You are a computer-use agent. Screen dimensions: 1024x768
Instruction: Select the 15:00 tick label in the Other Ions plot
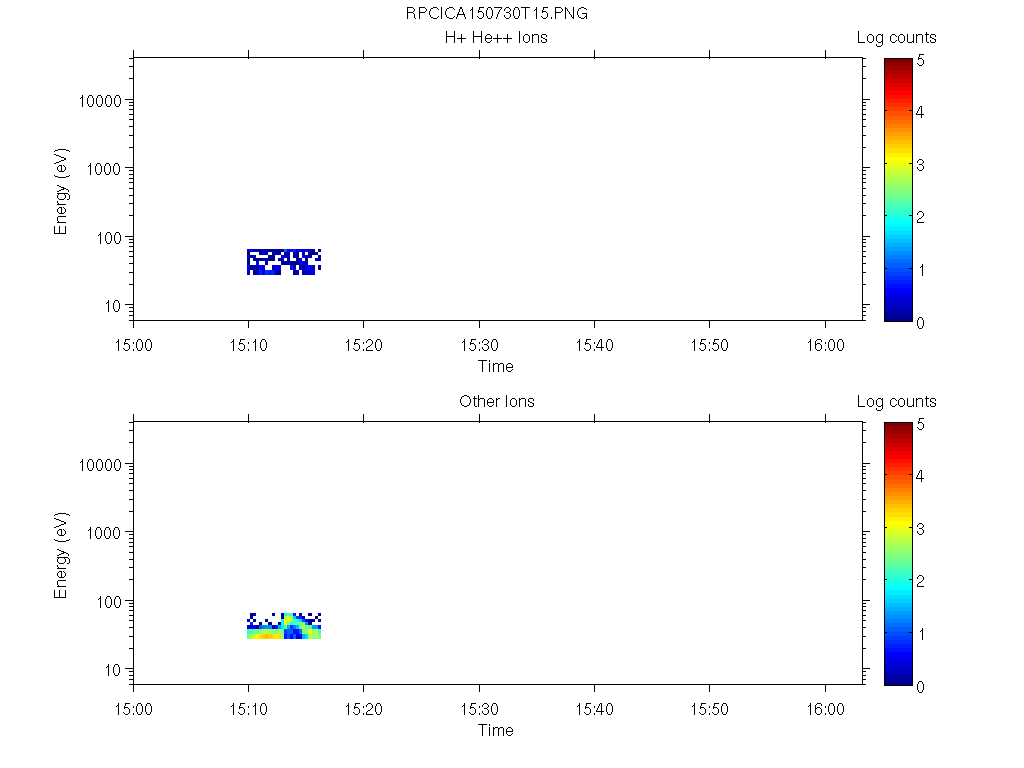tap(133, 709)
